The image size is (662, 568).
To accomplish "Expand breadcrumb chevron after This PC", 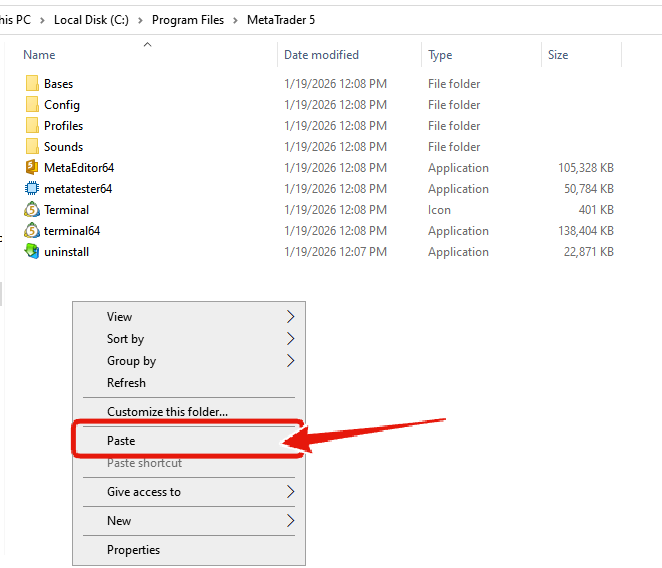I will (42, 20).
